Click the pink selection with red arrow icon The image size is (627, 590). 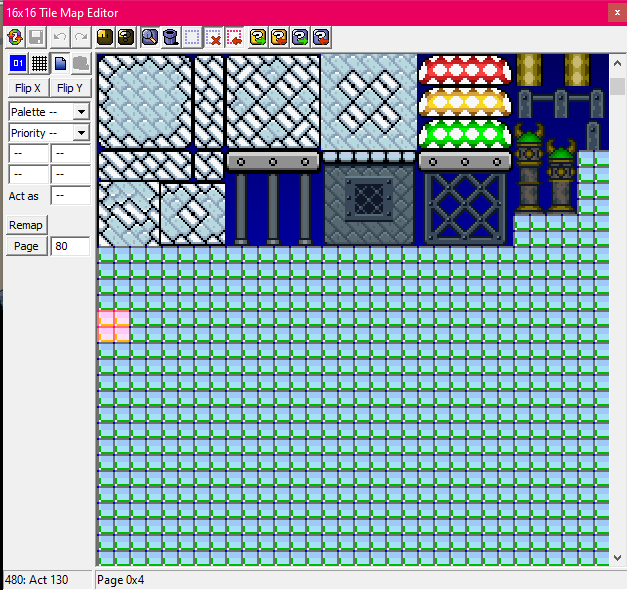(234, 38)
